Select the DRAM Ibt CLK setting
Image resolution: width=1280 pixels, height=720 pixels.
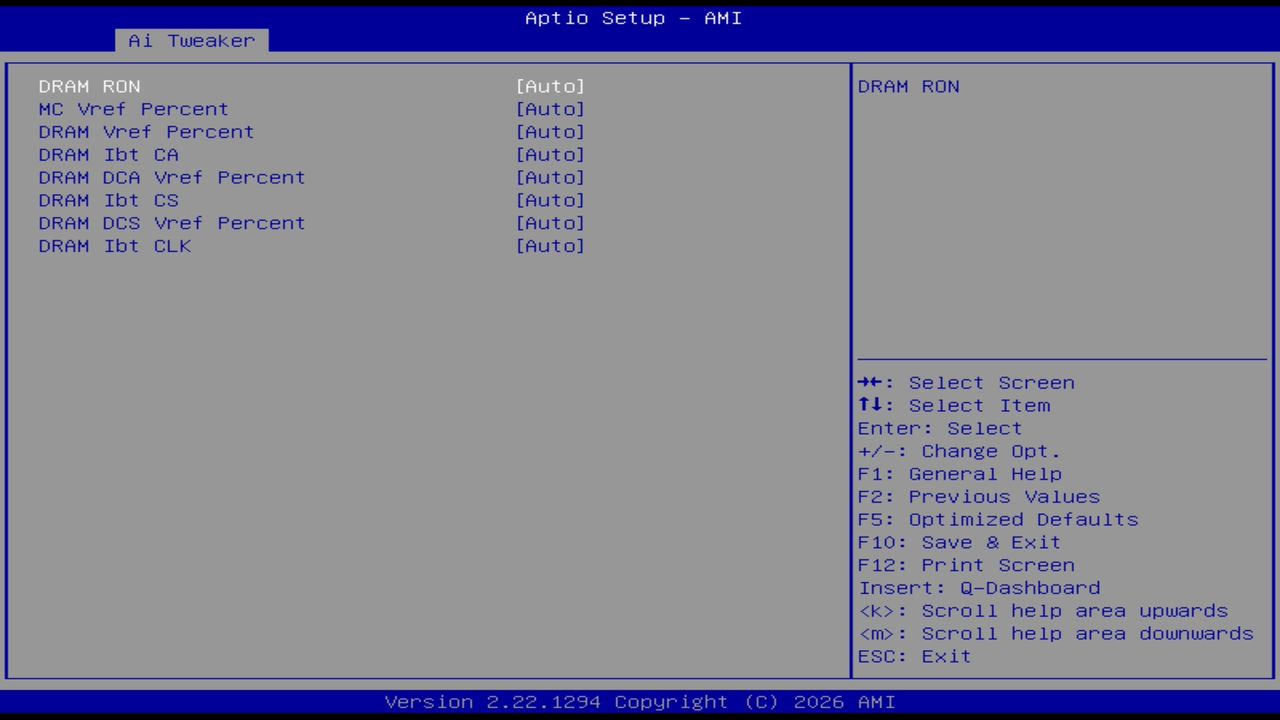point(114,245)
